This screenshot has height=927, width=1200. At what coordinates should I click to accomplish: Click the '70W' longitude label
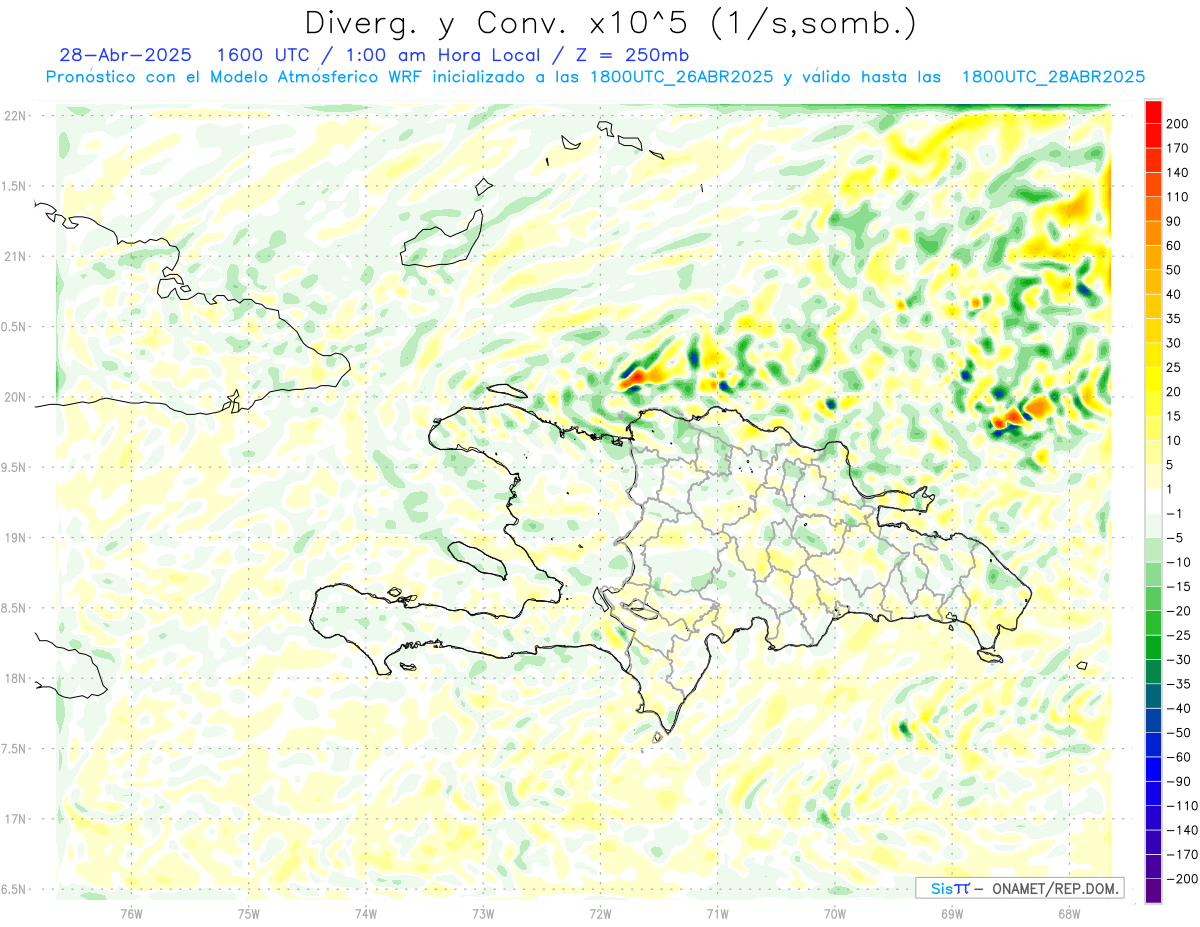tap(835, 914)
